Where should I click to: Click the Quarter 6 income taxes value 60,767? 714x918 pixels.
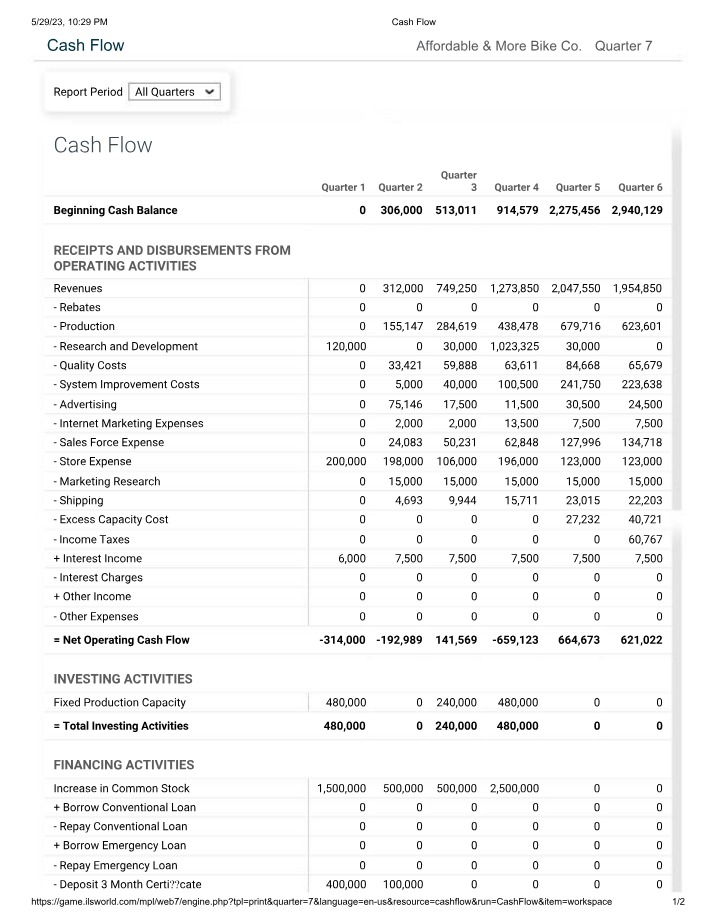pos(646,539)
